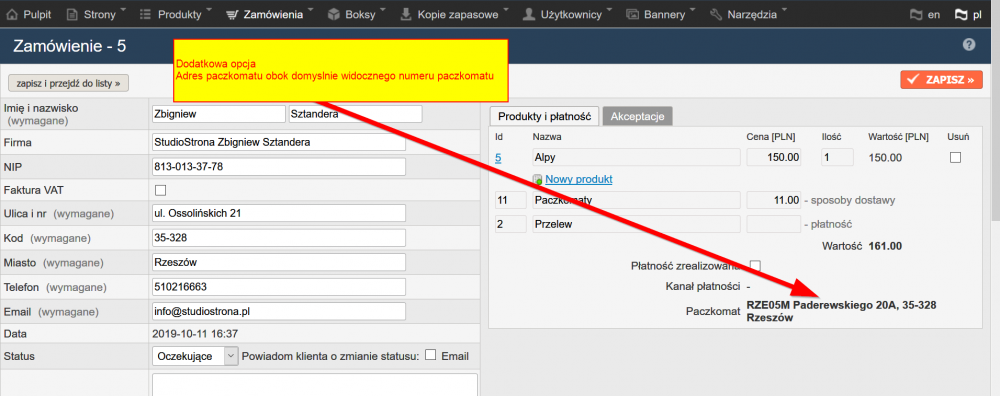Click the Bannery image icon

(633, 13)
